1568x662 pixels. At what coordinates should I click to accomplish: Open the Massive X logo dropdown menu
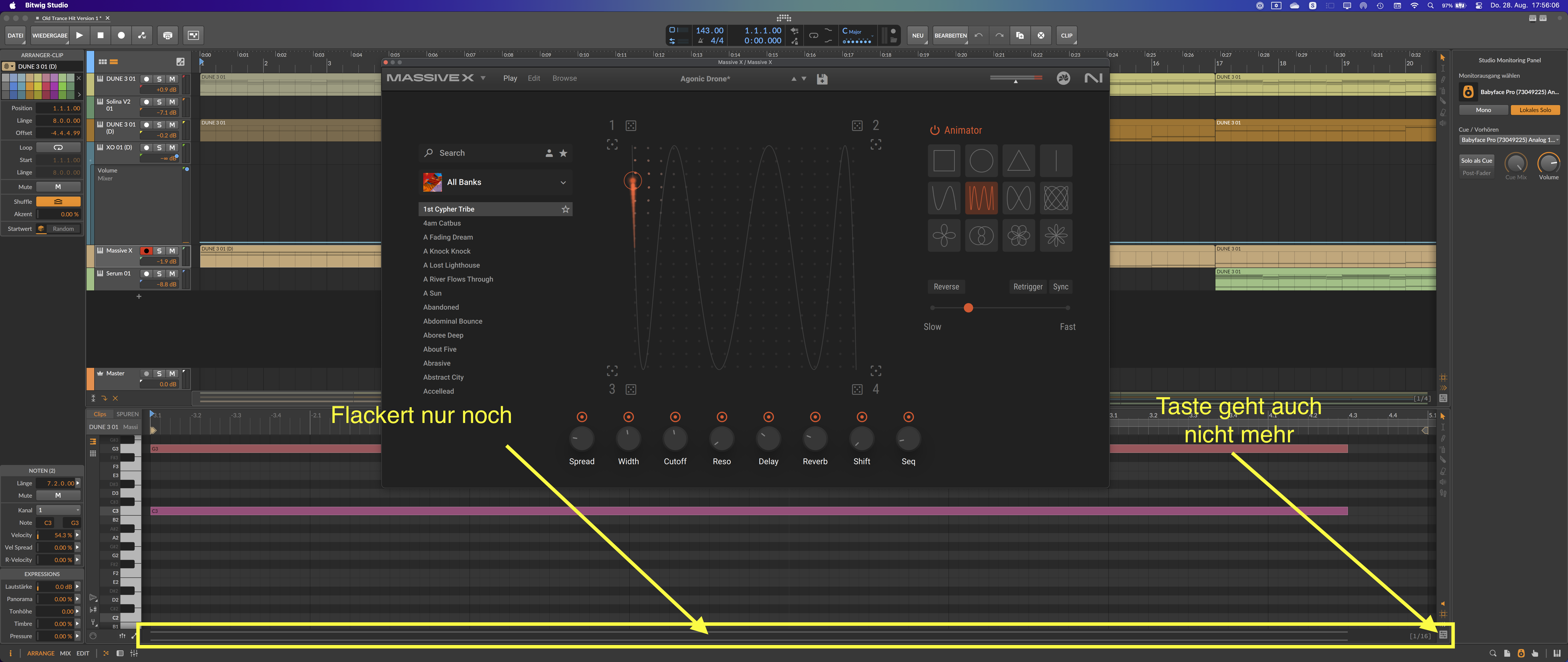[x=483, y=78]
